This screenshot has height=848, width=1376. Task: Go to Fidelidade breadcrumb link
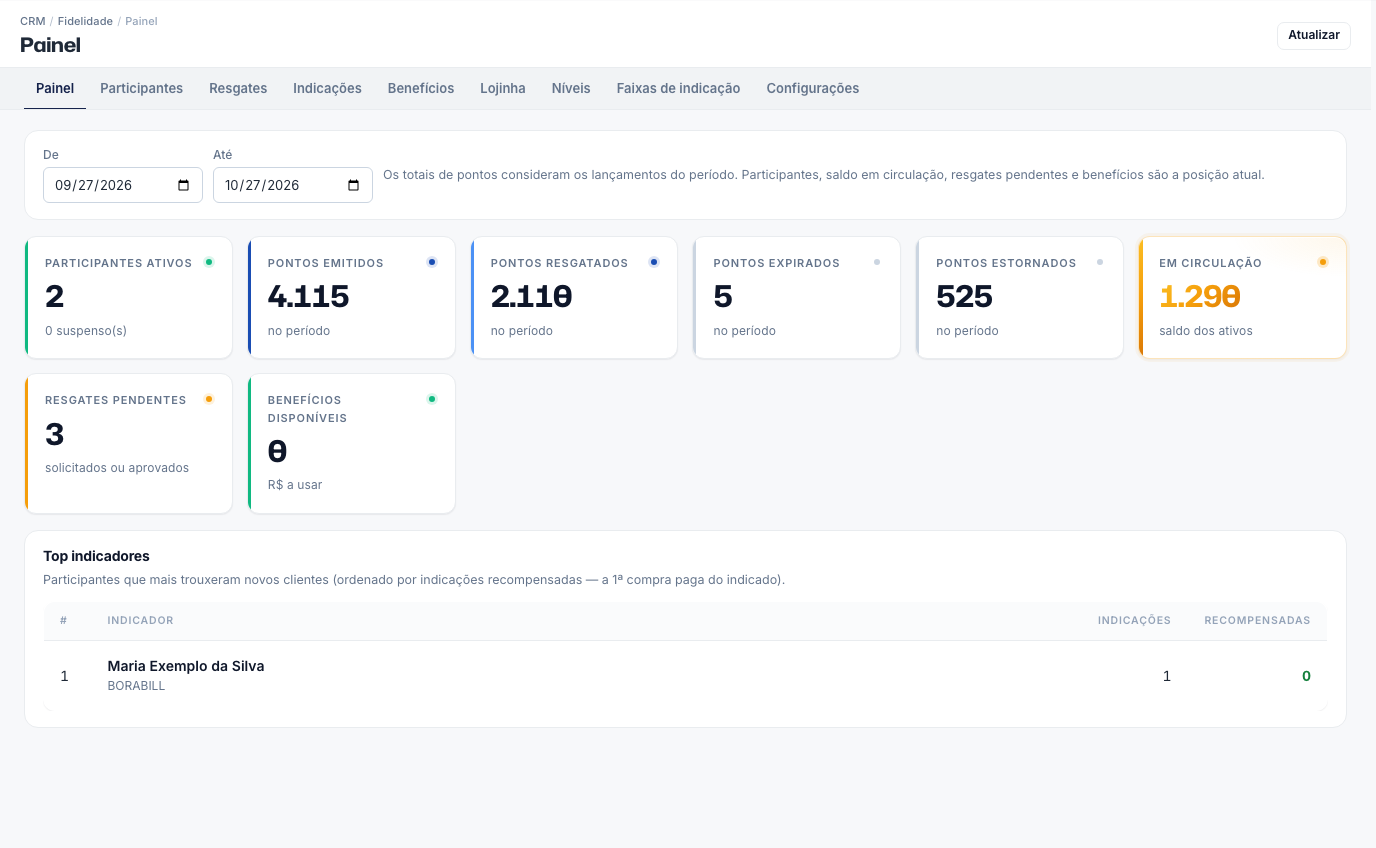pyautogui.click(x=85, y=21)
